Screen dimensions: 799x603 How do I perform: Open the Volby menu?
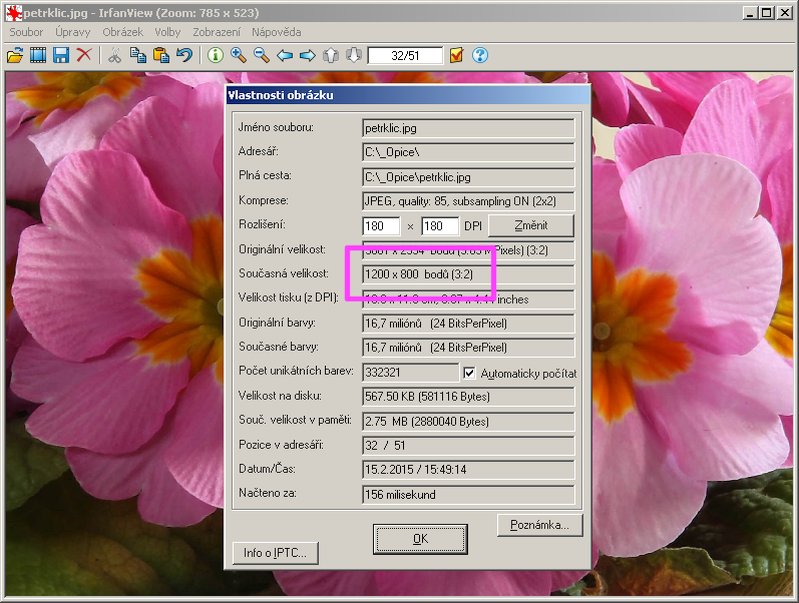tap(168, 32)
